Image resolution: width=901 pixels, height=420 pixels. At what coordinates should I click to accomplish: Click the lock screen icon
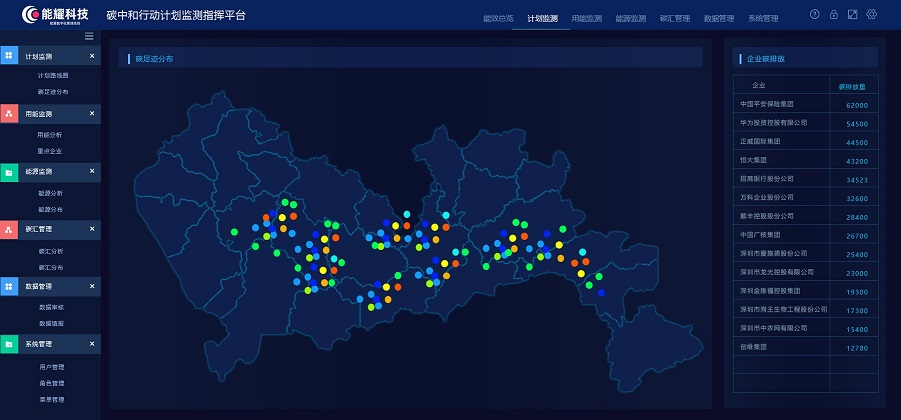[x=833, y=14]
